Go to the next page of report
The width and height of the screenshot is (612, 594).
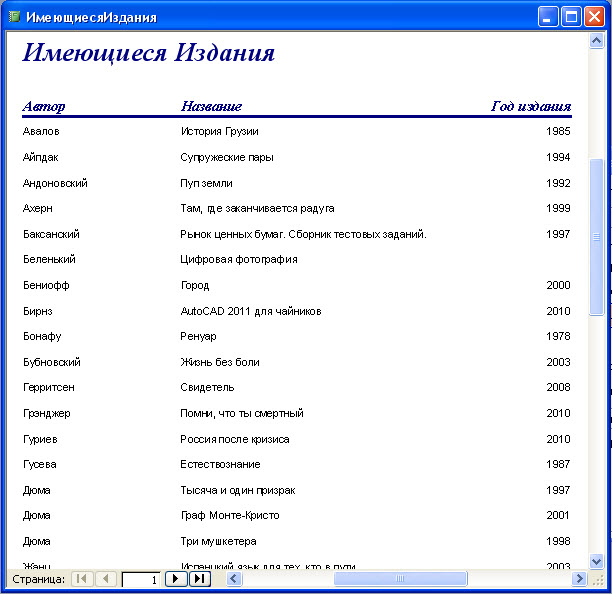pos(176,578)
